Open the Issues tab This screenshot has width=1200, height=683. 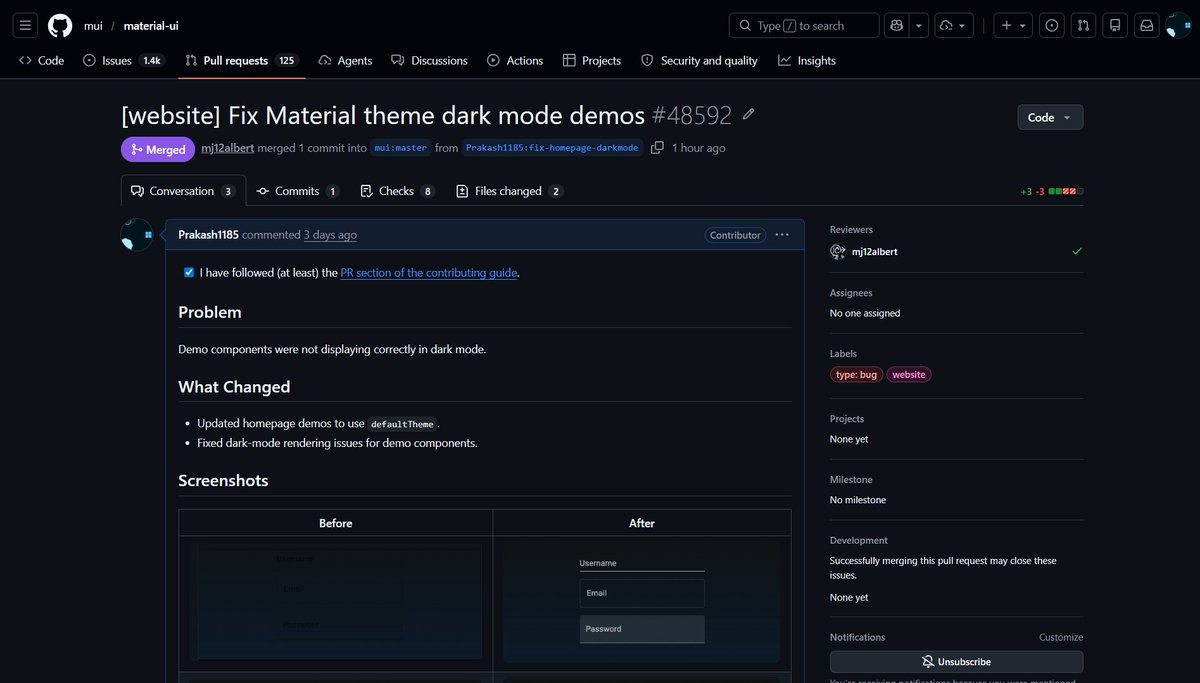coord(123,61)
